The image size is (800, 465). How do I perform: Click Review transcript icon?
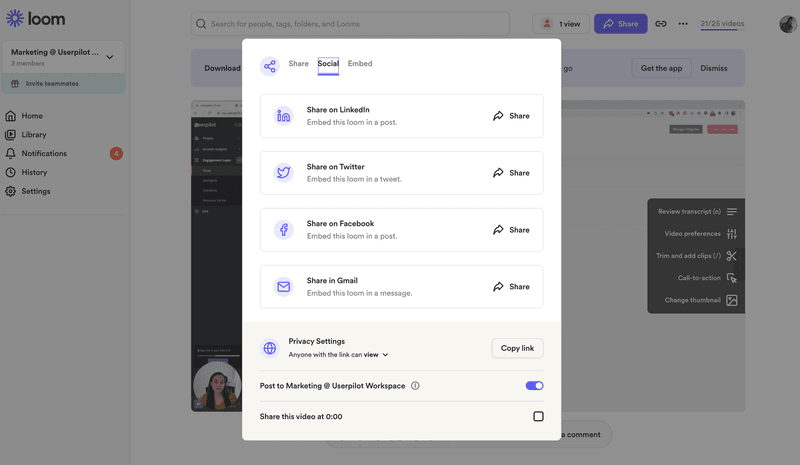click(732, 211)
